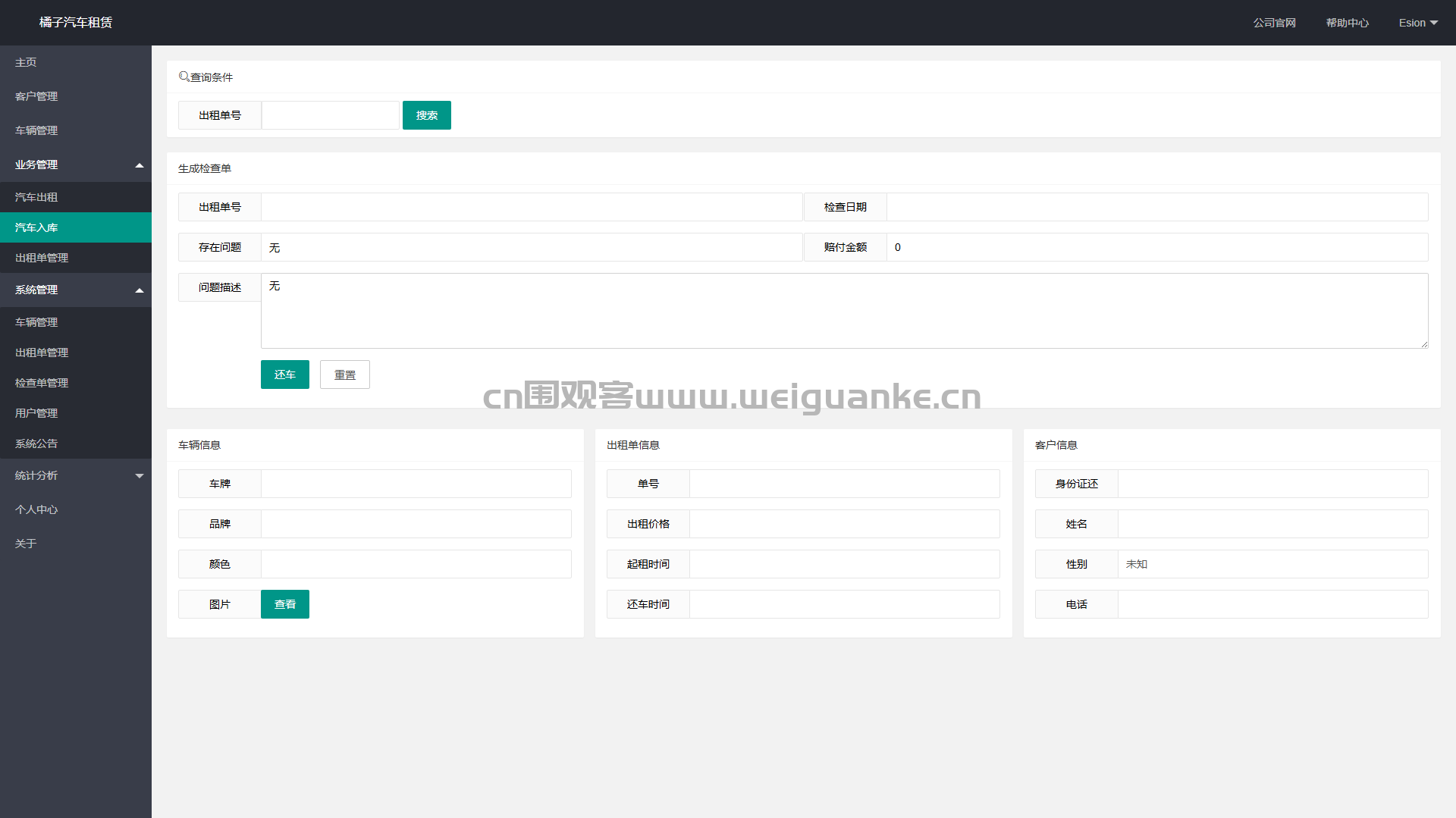Open 检查单管理 in the sidebar
The image size is (1456, 818).
[x=76, y=383]
